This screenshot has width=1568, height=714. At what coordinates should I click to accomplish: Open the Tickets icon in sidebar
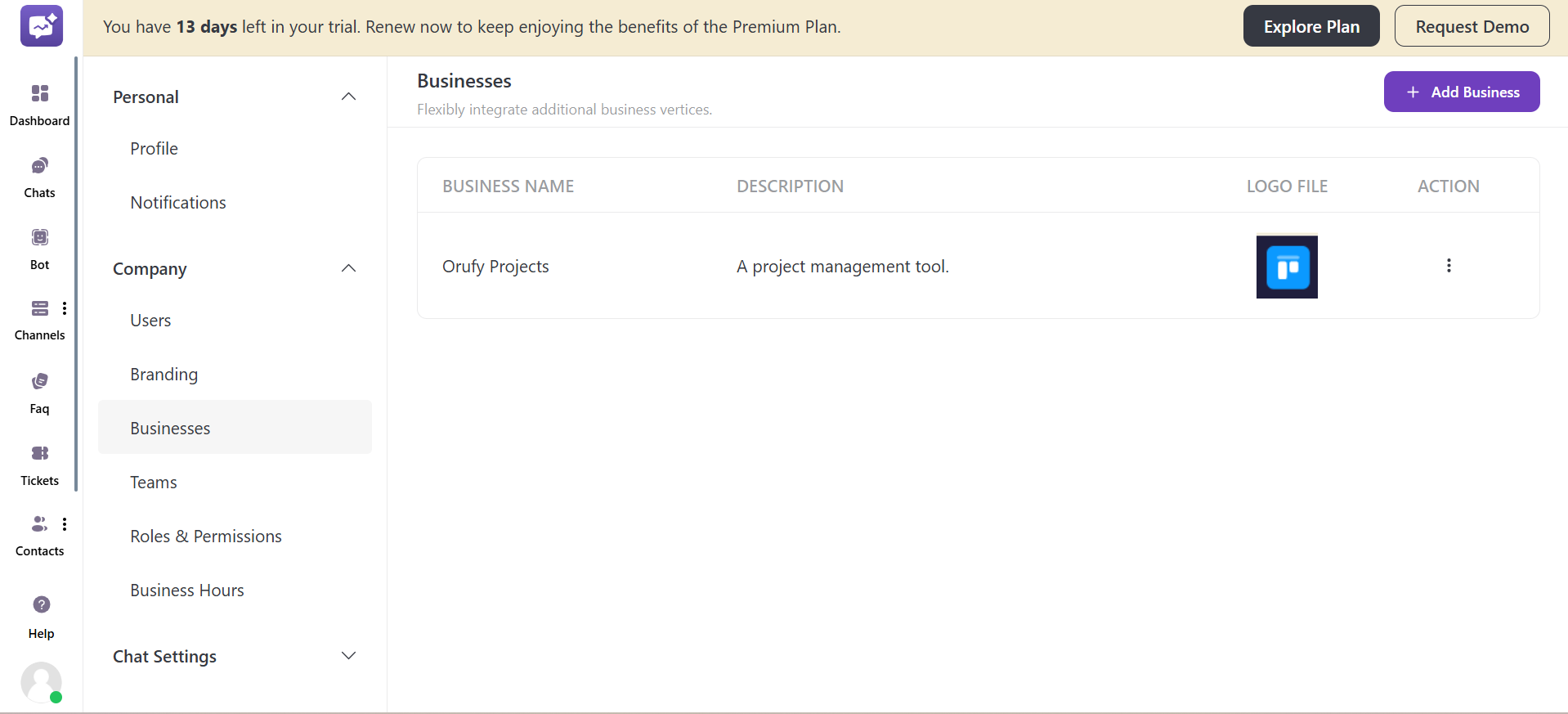click(x=39, y=453)
